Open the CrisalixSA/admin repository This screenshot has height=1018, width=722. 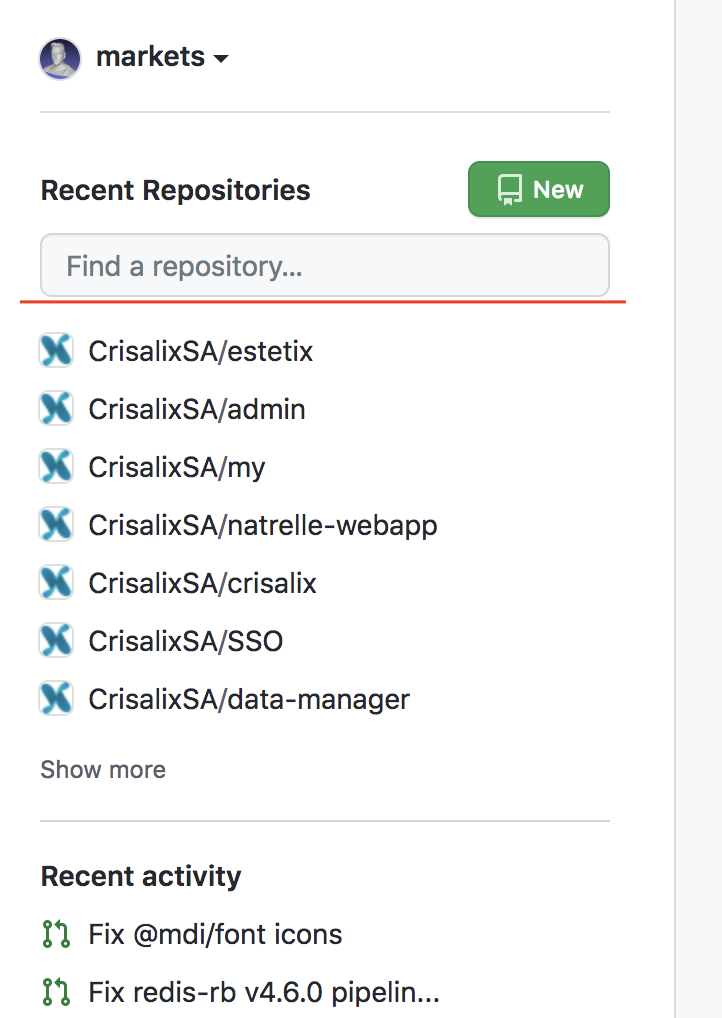click(197, 409)
